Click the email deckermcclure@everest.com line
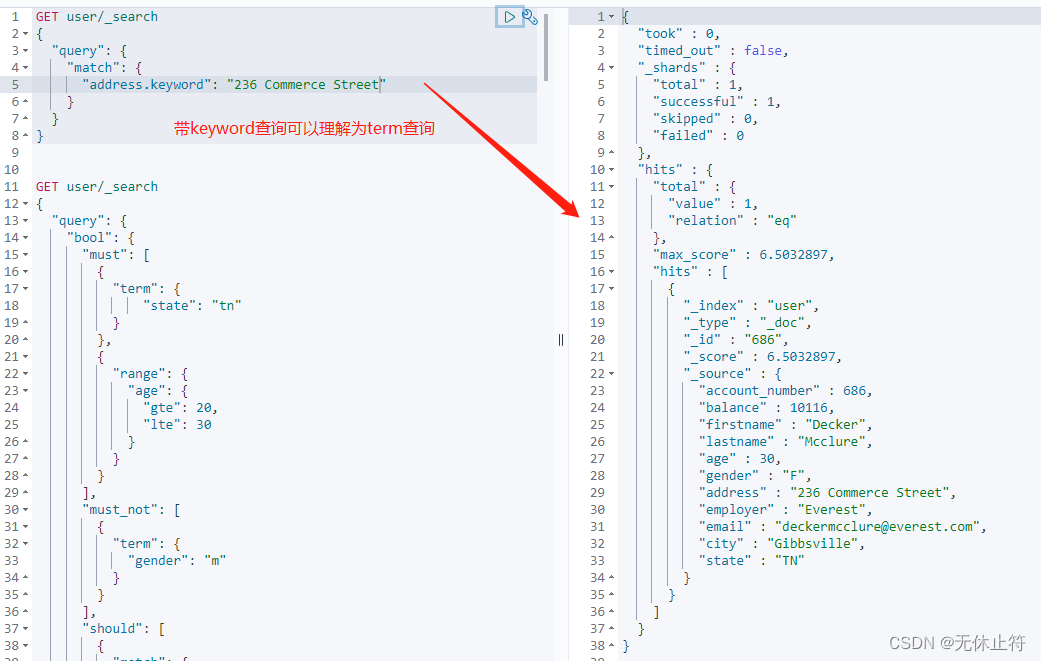 (x=842, y=527)
